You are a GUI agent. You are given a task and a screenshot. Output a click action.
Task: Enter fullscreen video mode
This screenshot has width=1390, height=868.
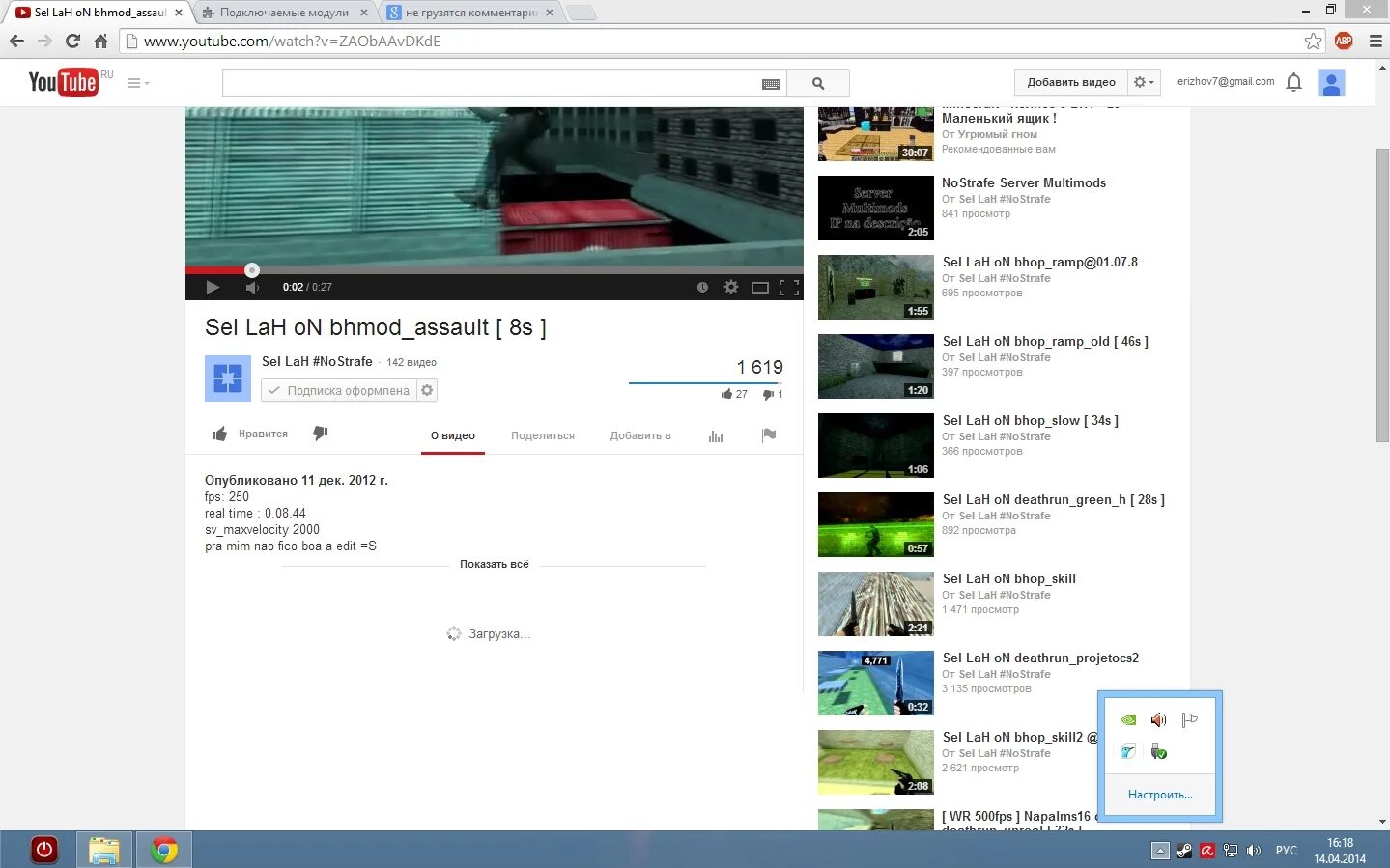[789, 287]
